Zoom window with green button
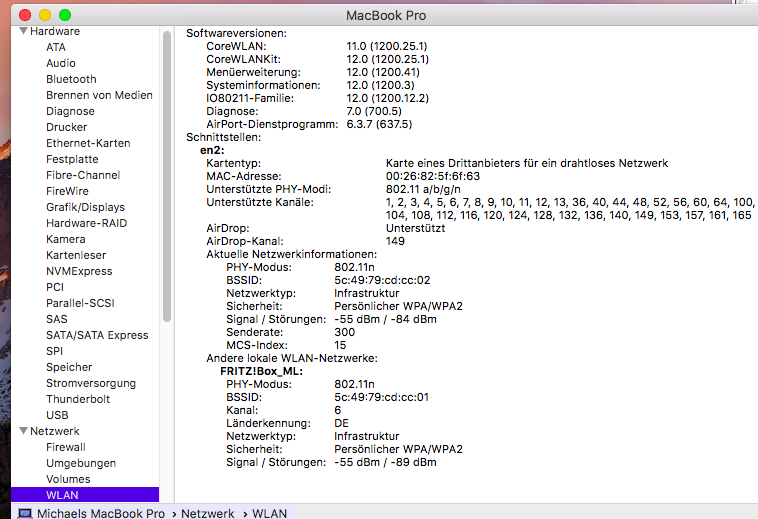 click(x=65, y=15)
